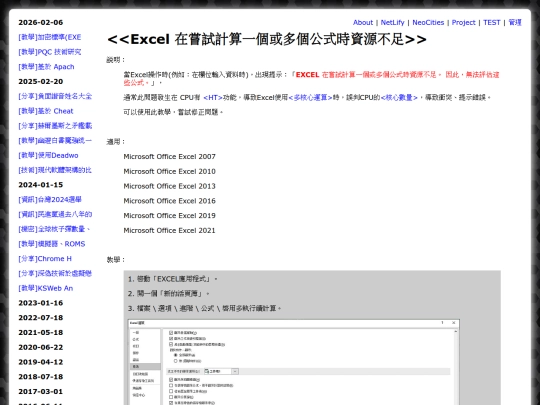540x405 pixels.
Task: Click the red EXCEL error message text
Action: [311, 79]
